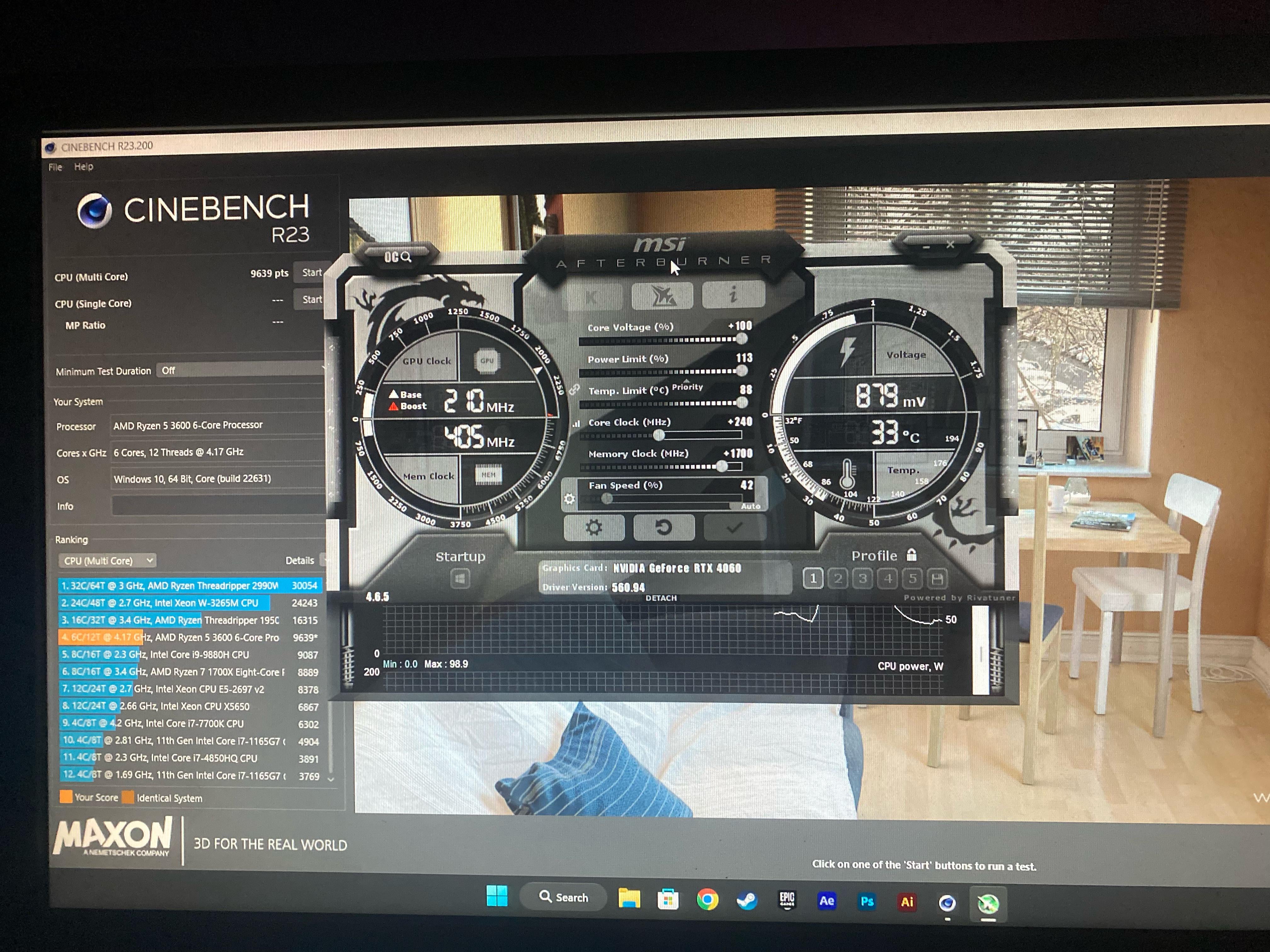Open the Ranking CPU (Multi Core) dropdown
The image size is (1270, 952).
107,561
